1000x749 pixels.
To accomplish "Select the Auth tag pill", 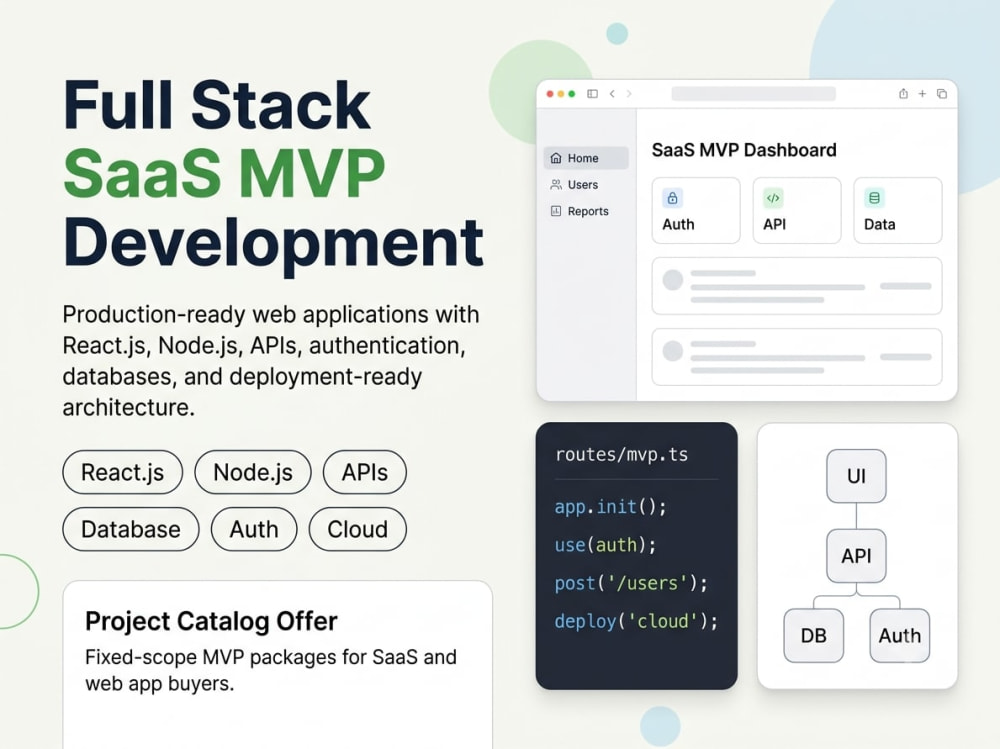I will (254, 529).
